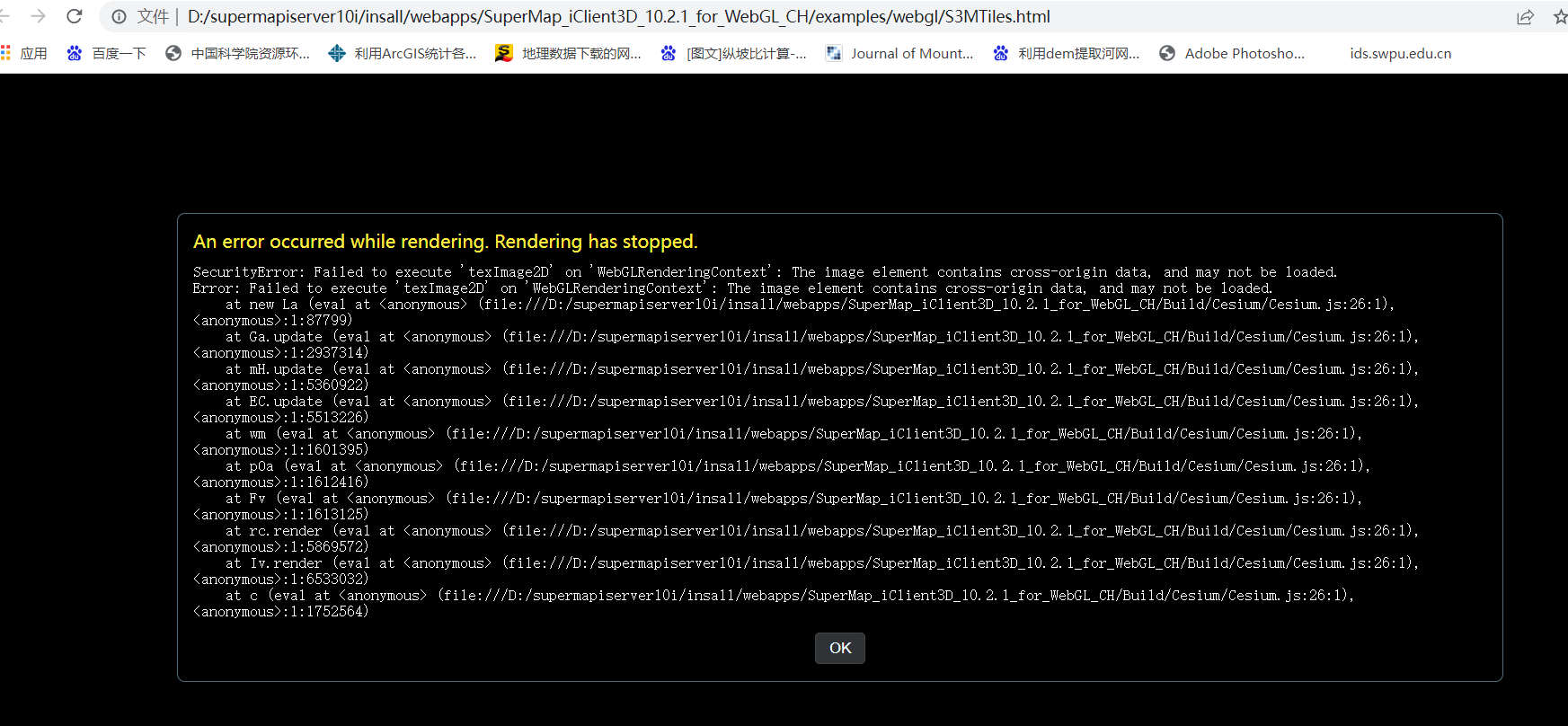Open the 利用ArcGIS统计各 bookmark
Viewport: 1568px width, 726px height.
pyautogui.click(x=403, y=53)
